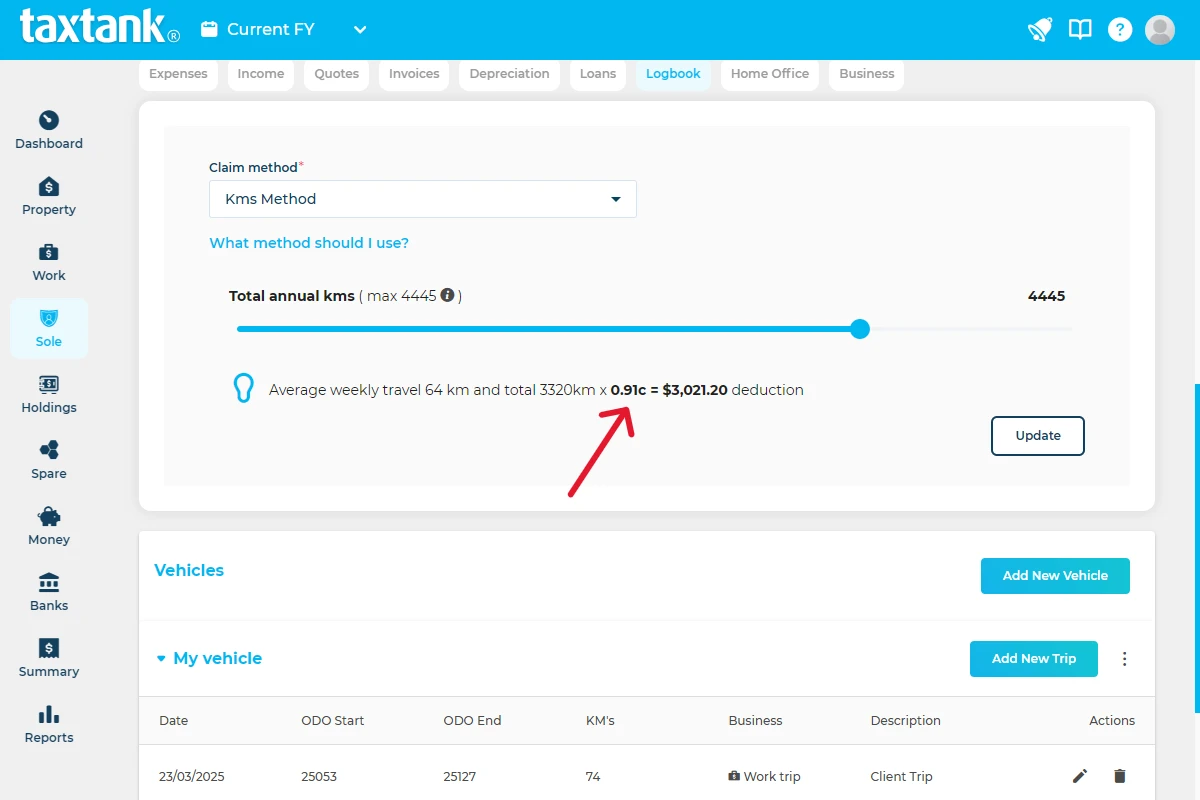This screenshot has height=800, width=1200.
Task: Show max kms info tooltip icon
Action: point(448,295)
